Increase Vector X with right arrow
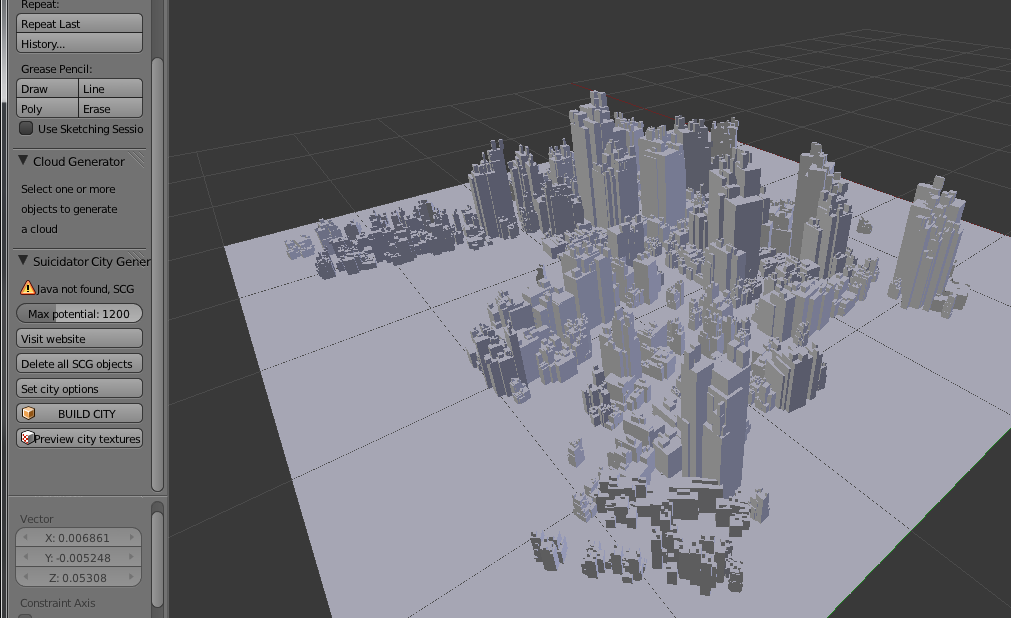This screenshot has height=618, width=1011. click(x=132, y=537)
